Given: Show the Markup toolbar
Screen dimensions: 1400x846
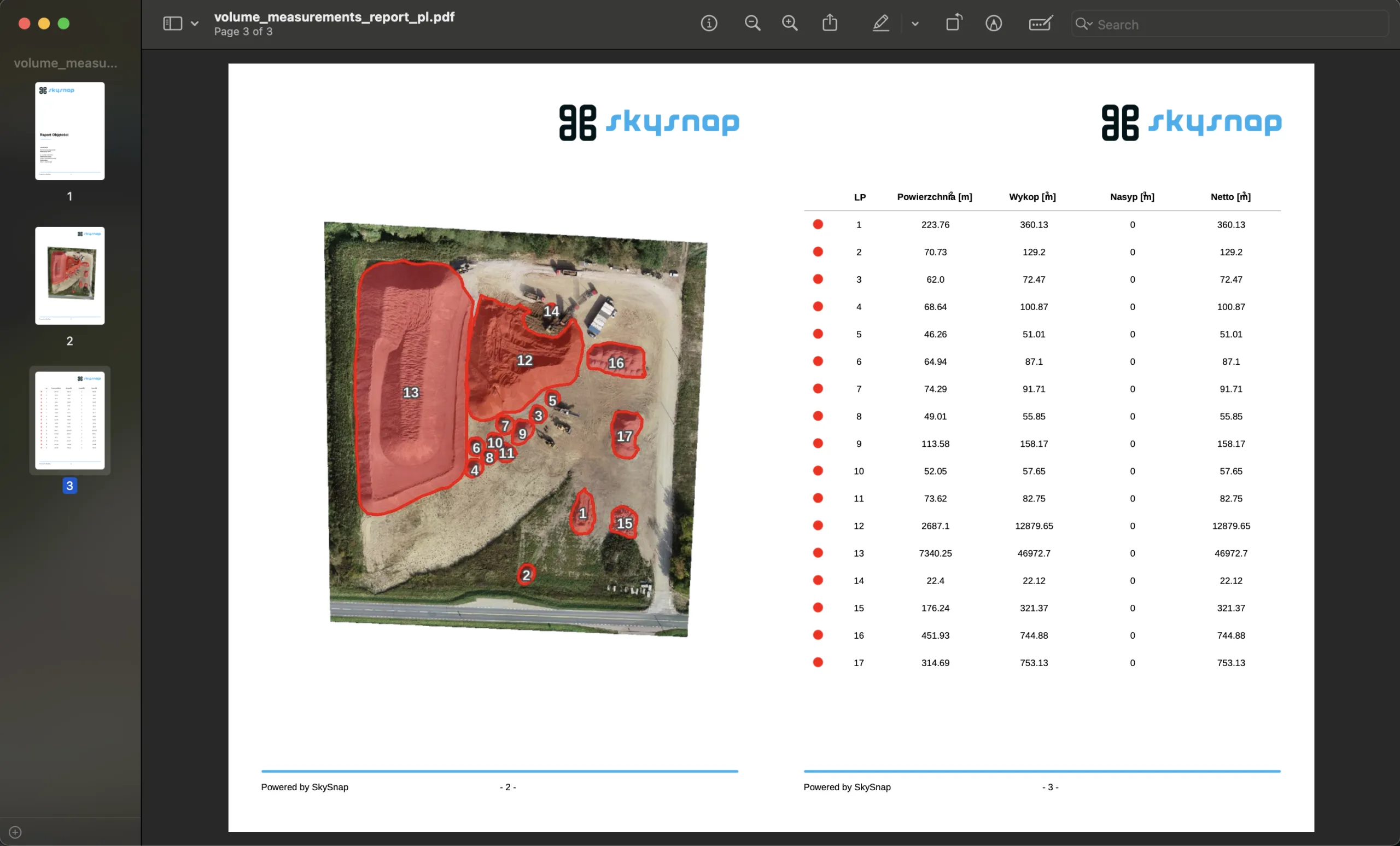Looking at the screenshot, I should click(993, 24).
